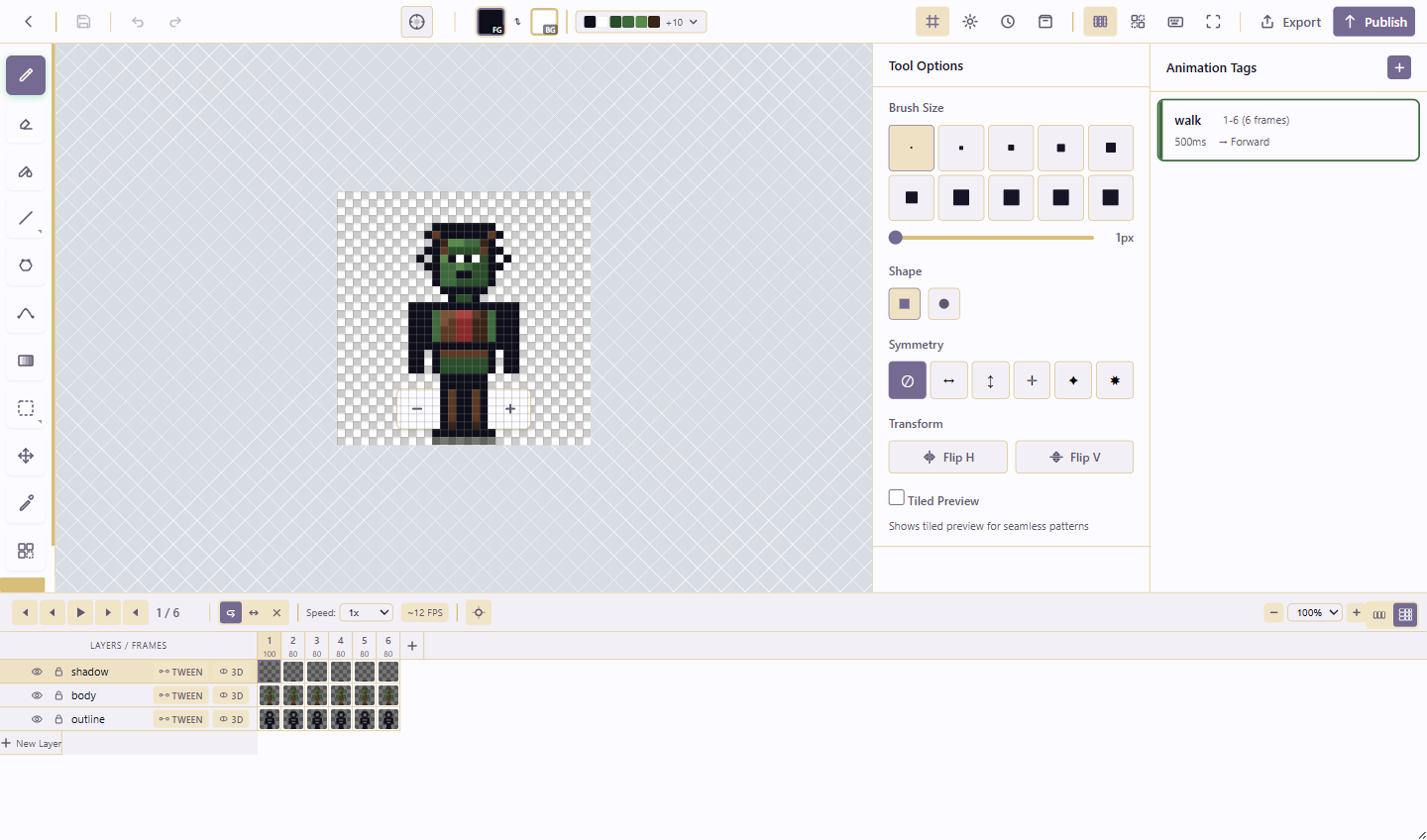Swap foreground and background colors

click(517, 21)
